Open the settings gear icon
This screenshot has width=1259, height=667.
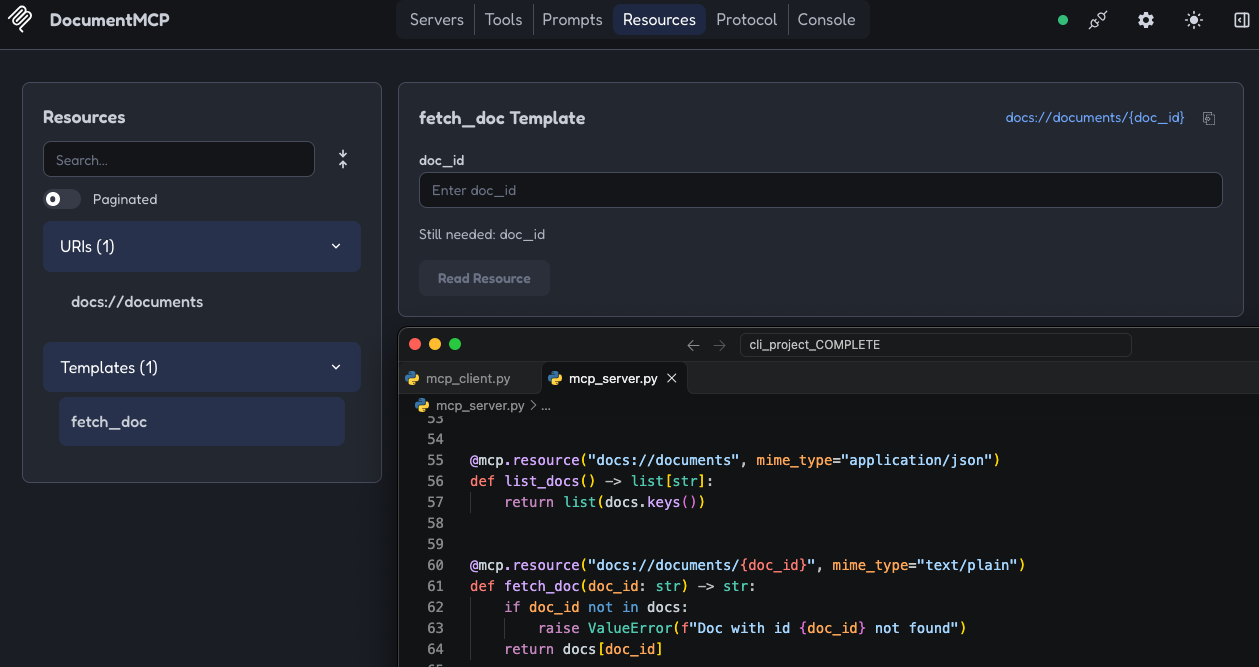pyautogui.click(x=1146, y=20)
